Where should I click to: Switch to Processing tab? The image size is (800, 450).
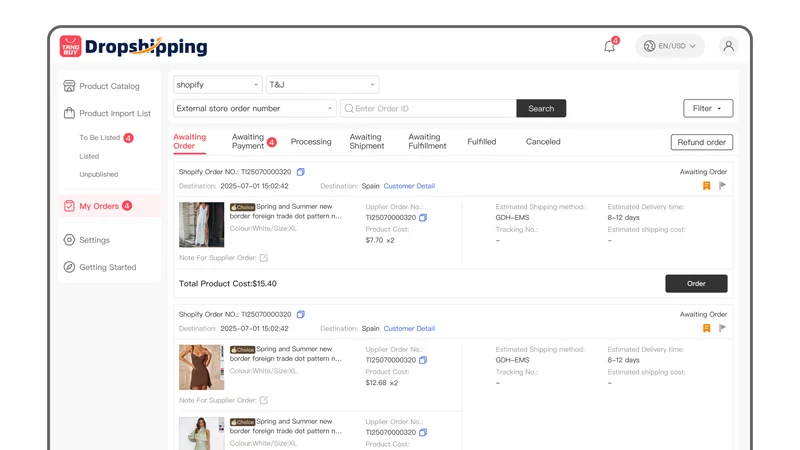pyautogui.click(x=311, y=142)
